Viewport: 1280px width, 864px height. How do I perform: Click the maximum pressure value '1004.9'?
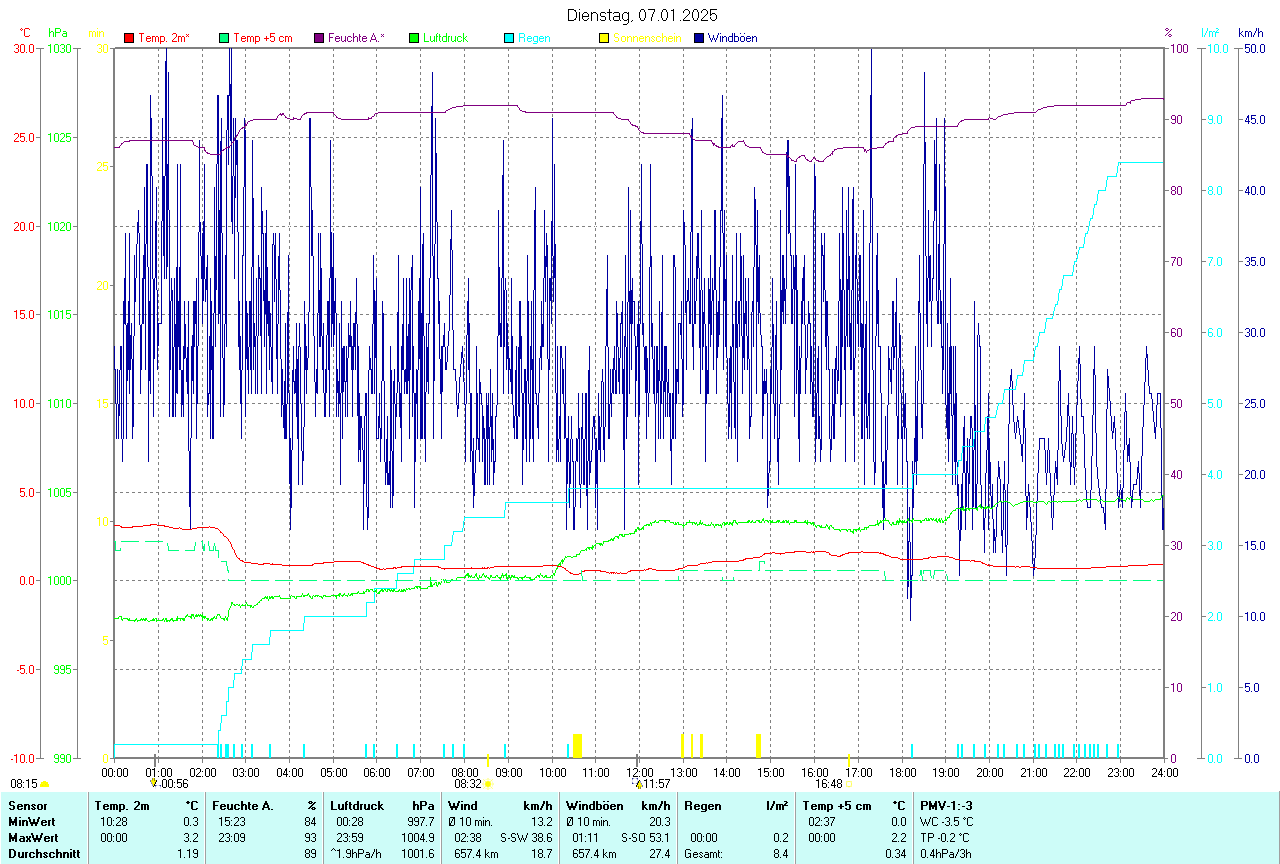[417, 838]
